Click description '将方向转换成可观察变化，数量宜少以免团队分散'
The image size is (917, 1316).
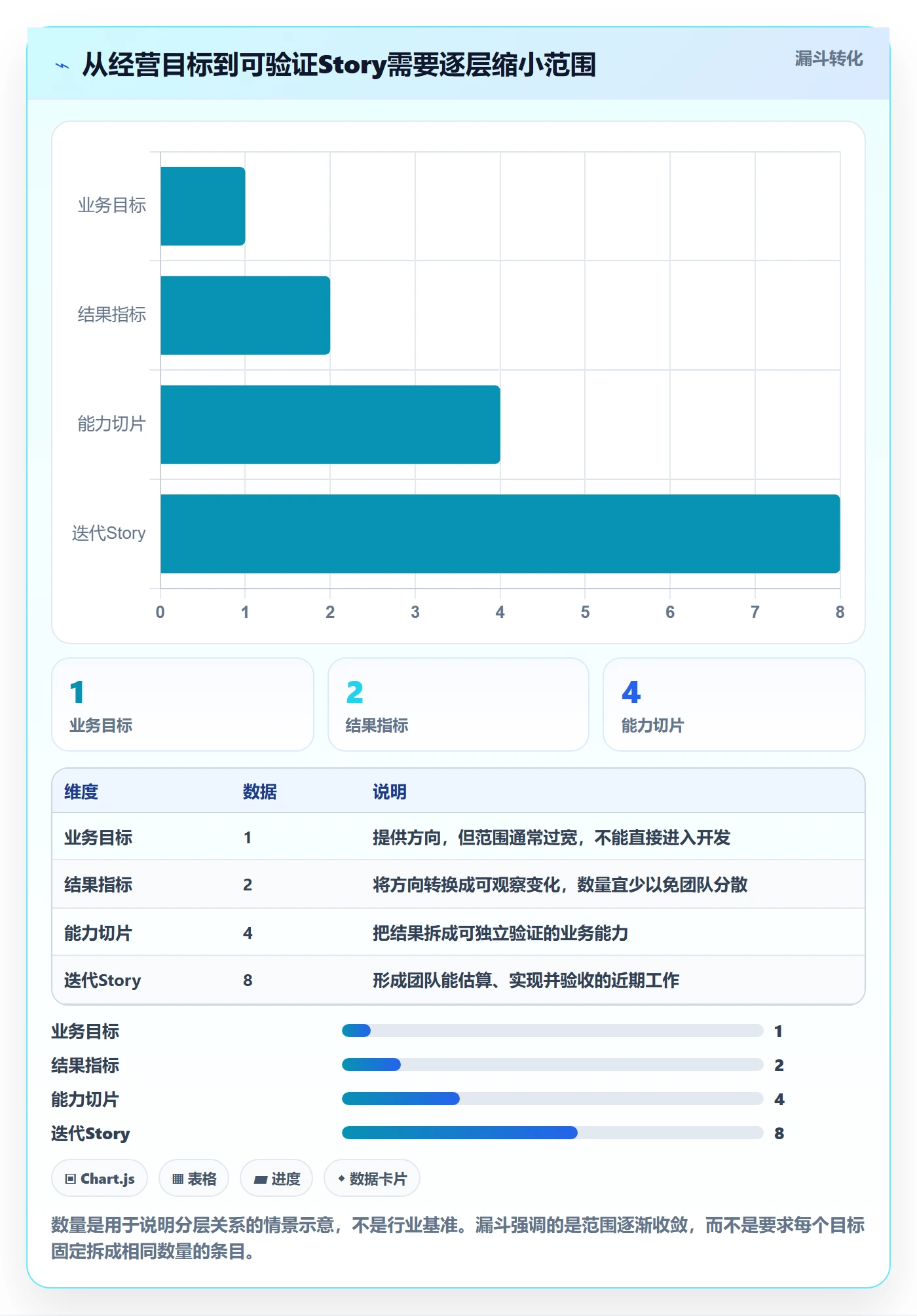point(560,885)
